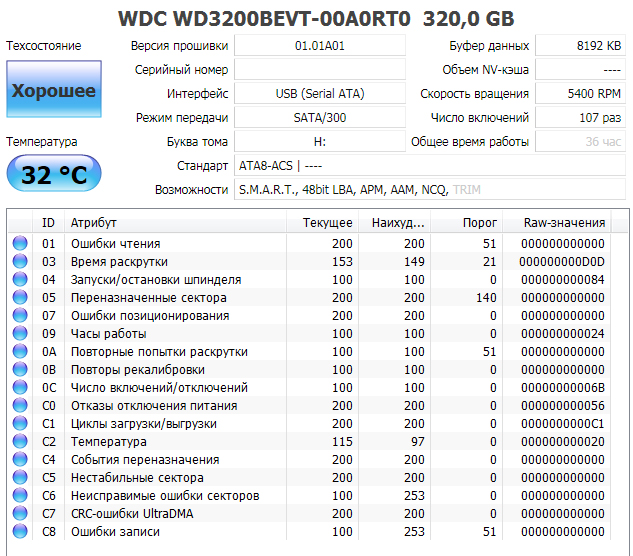Click the 32 °C temperature indicator
This screenshot has width=633, height=556.
point(54,174)
